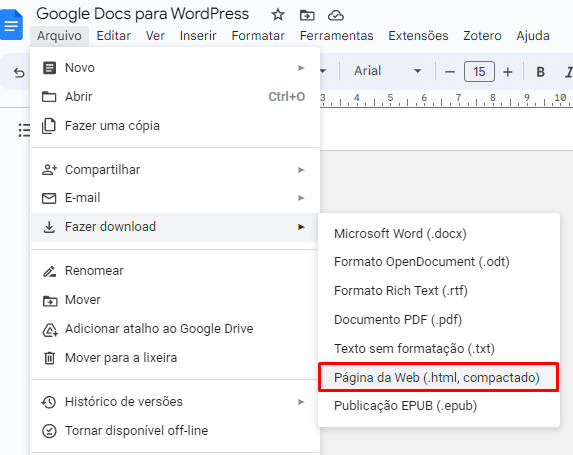Click the horizontal ruler at mark 7

tap(458, 98)
